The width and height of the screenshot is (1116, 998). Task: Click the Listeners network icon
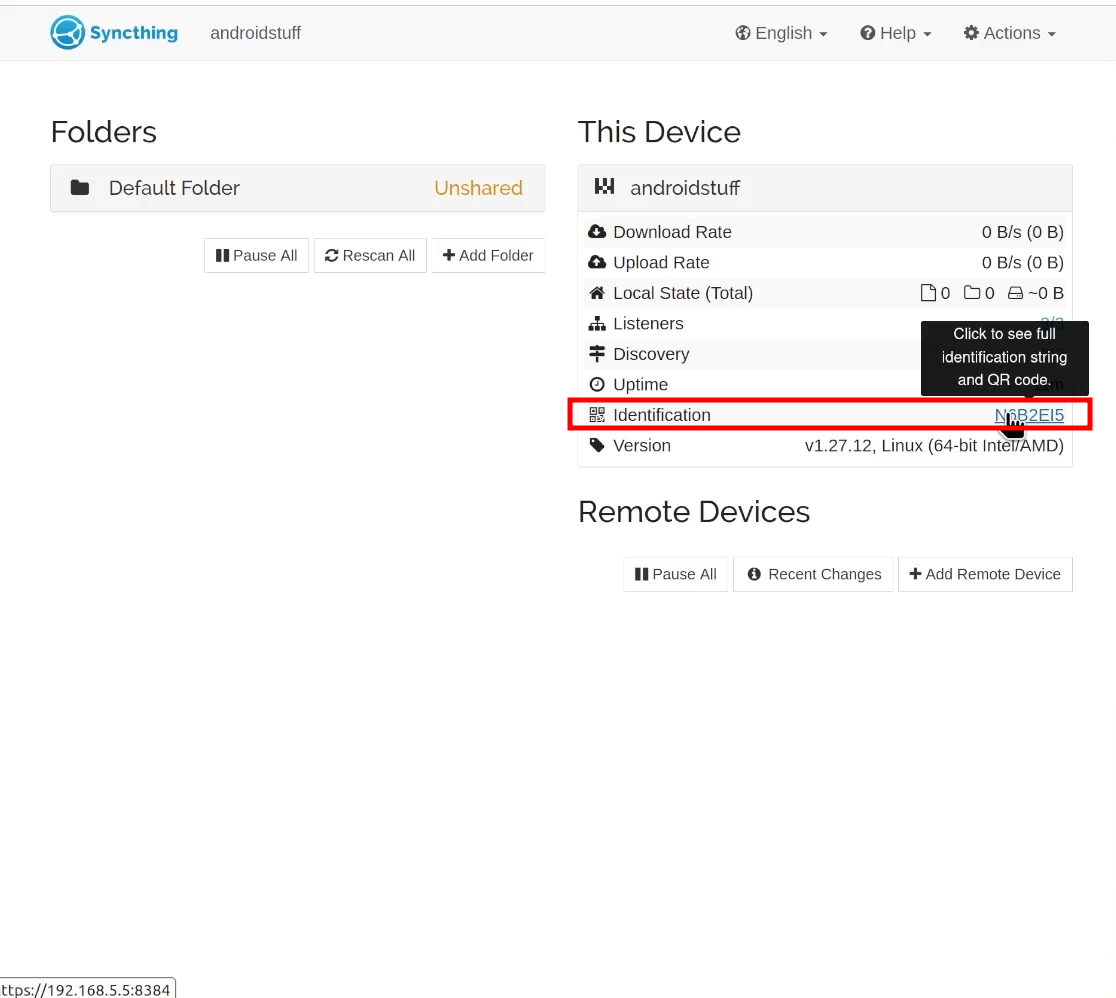597,324
